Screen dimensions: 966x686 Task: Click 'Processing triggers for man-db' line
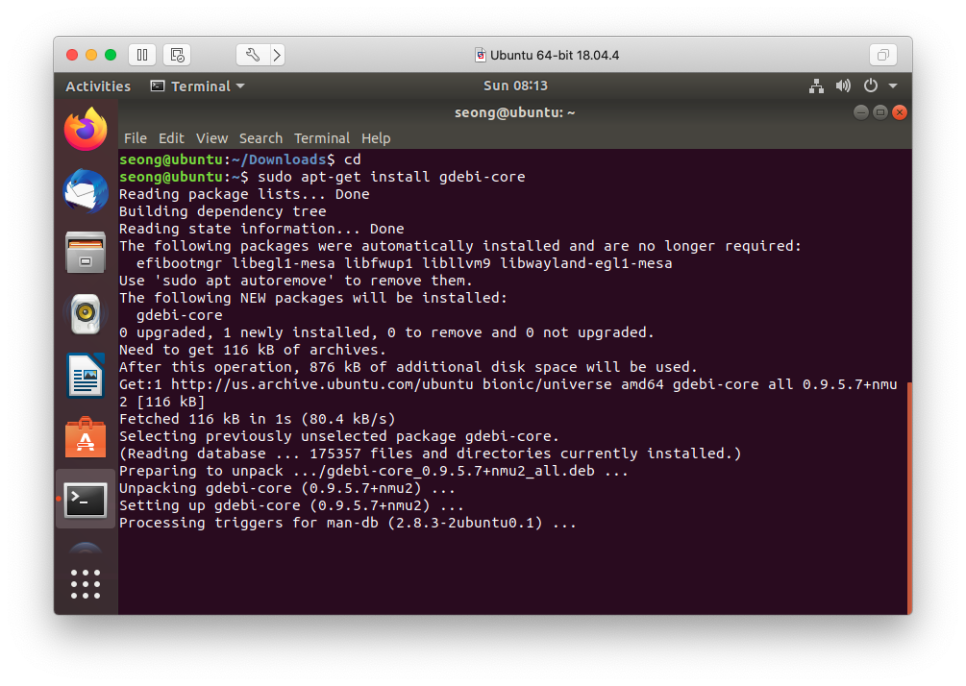point(347,523)
